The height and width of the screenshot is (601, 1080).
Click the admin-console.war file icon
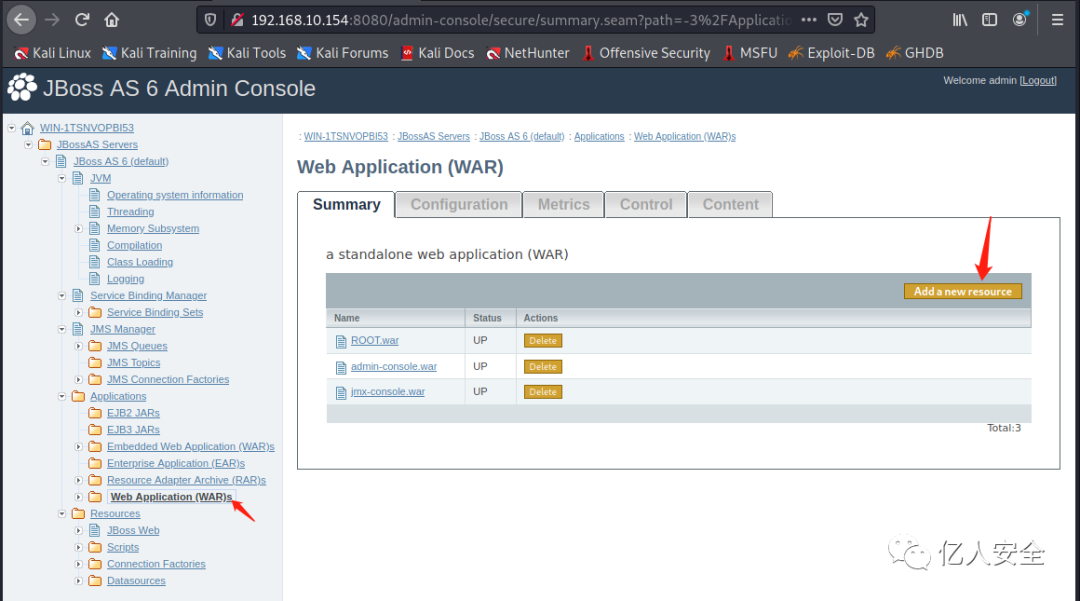pyautogui.click(x=341, y=368)
